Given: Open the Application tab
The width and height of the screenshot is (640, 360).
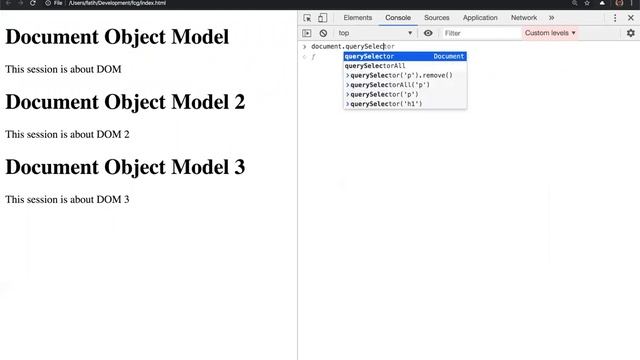Looking at the screenshot, I should click(480, 18).
